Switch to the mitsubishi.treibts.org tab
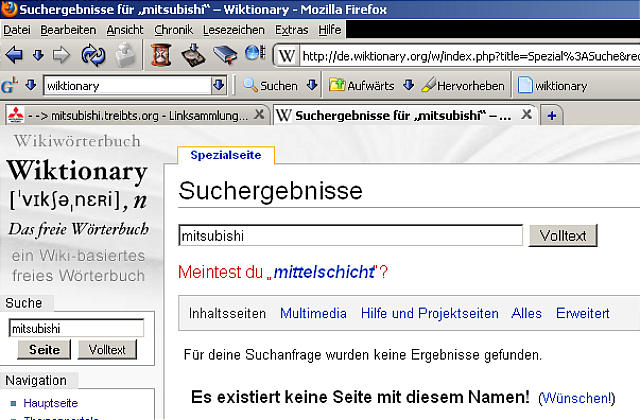640x420 pixels. pyautogui.click(x=128, y=114)
